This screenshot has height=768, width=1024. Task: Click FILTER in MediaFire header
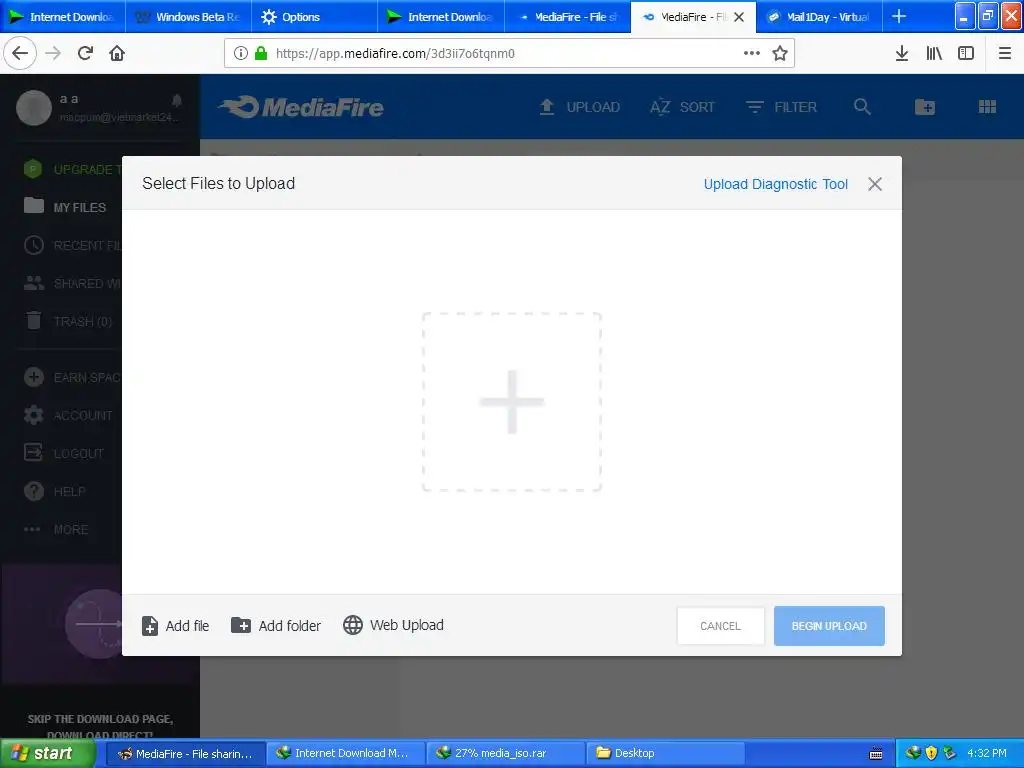pyautogui.click(x=781, y=107)
